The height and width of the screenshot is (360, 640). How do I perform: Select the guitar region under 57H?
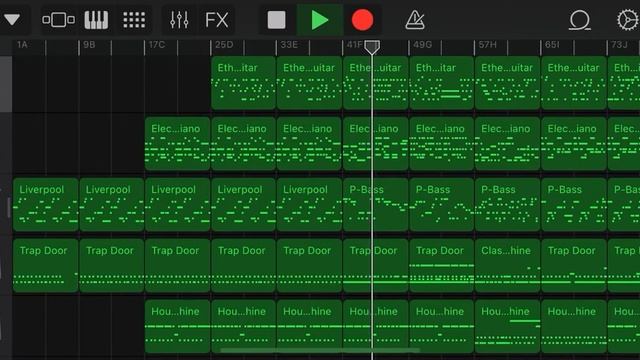pos(507,83)
